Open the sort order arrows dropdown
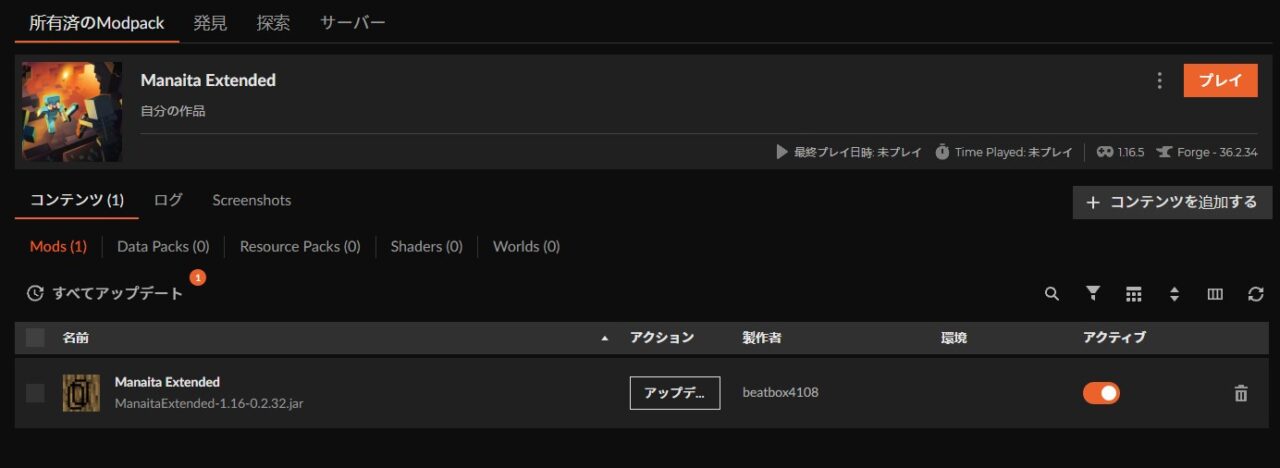Viewport: 1280px width, 468px height. (1174, 294)
